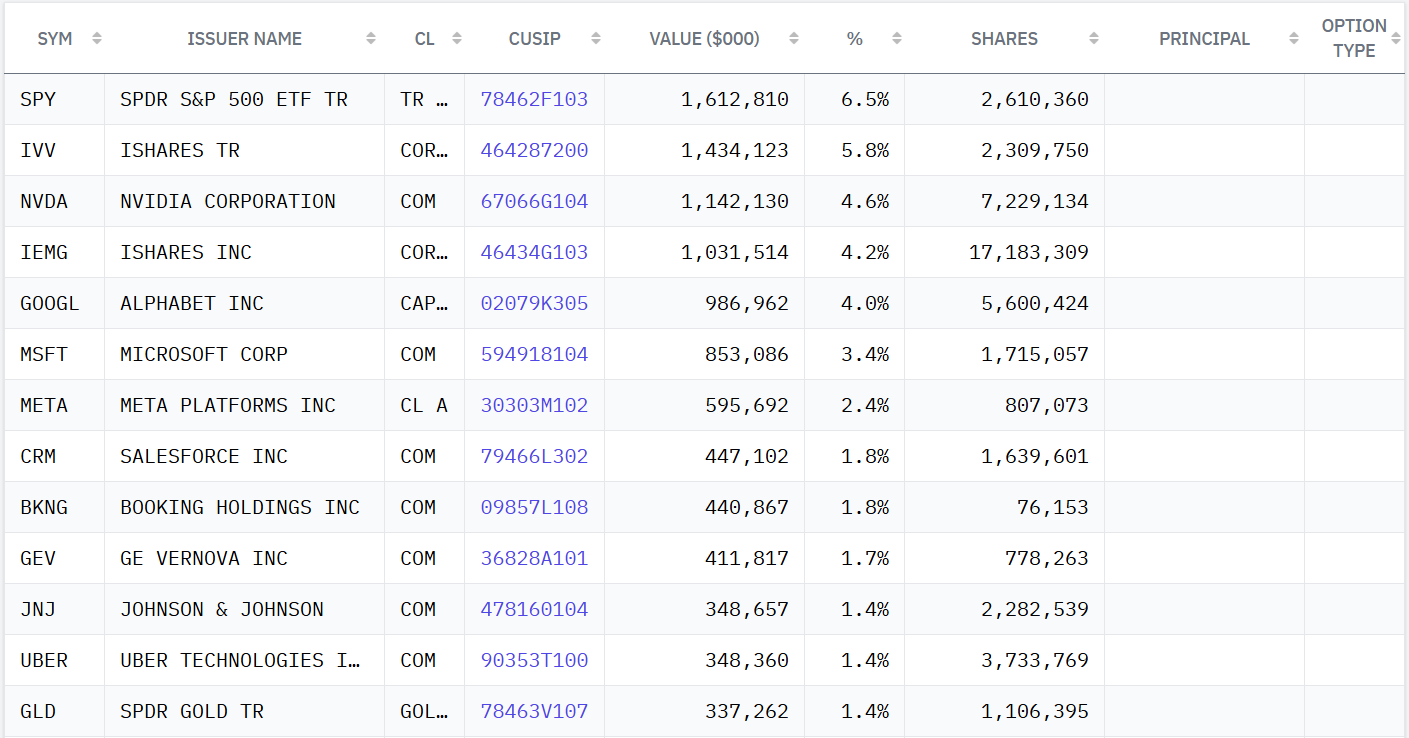Click class cell CL A for META
Viewport: 1409px width, 738px height.
click(x=425, y=405)
